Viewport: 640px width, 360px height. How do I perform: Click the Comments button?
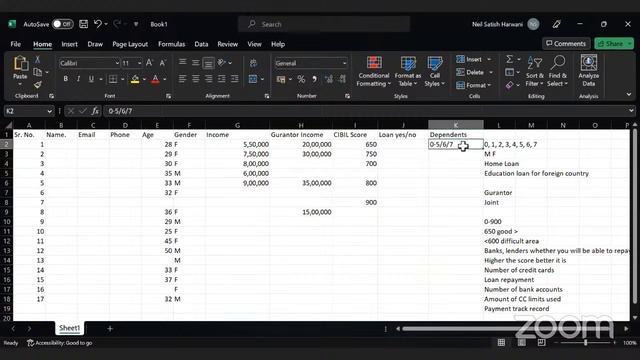click(566, 44)
